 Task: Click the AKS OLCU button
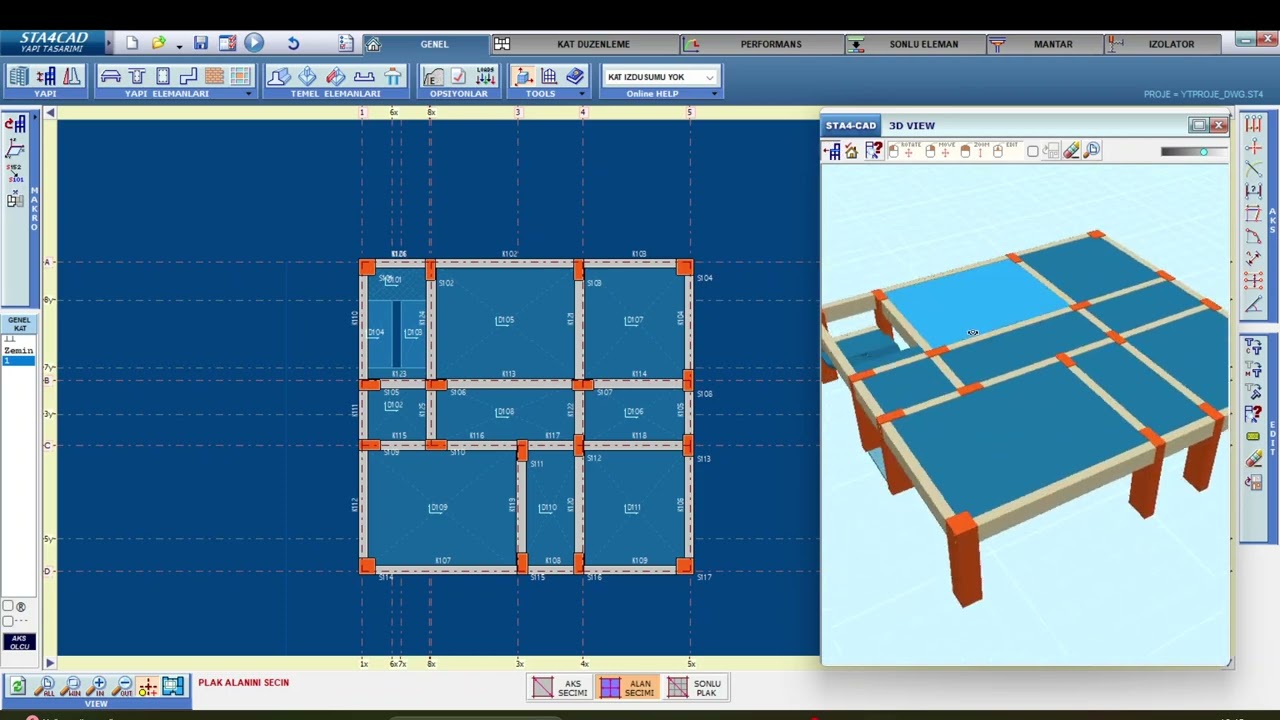(19, 642)
